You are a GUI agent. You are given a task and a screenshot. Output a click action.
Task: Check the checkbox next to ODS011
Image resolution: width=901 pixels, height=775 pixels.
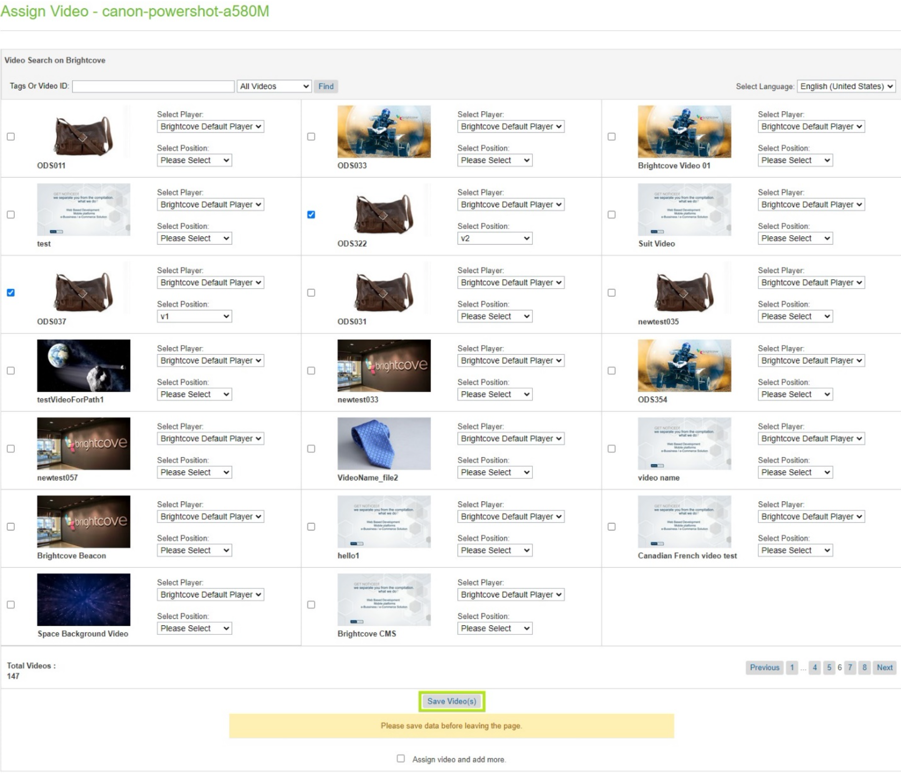click(x=10, y=136)
